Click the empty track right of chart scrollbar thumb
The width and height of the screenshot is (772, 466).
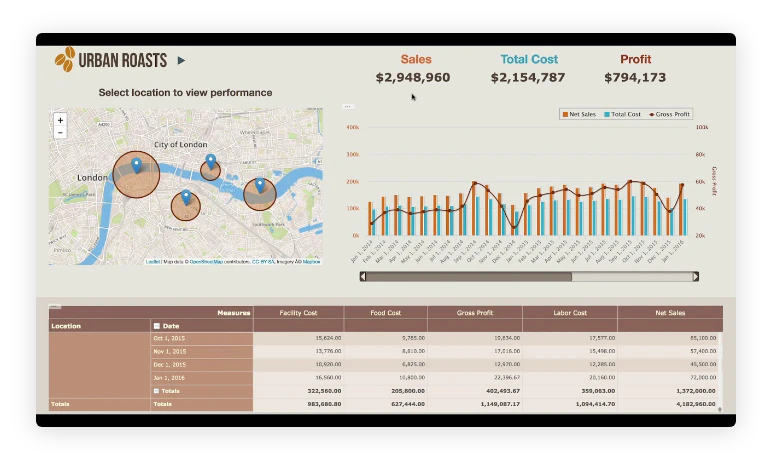coord(632,277)
